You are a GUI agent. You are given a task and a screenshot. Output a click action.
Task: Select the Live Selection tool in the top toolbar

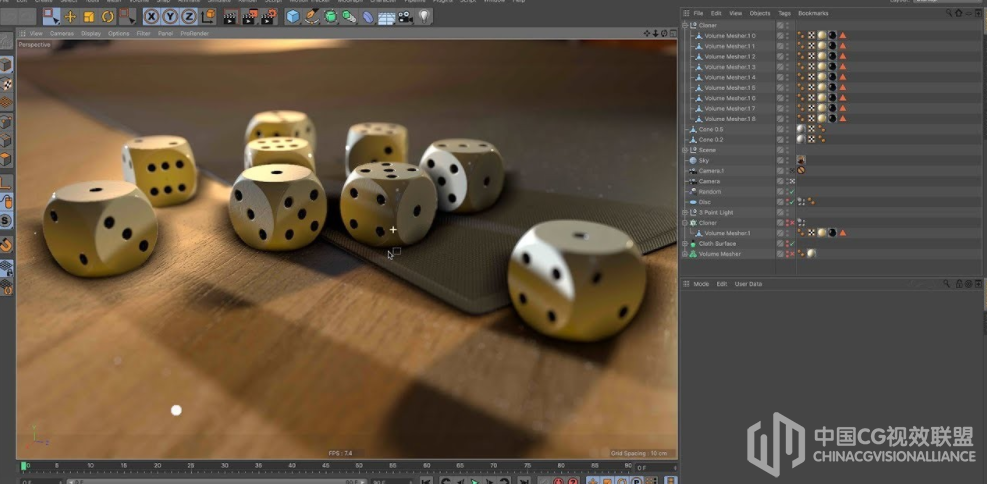pyautogui.click(x=51, y=16)
